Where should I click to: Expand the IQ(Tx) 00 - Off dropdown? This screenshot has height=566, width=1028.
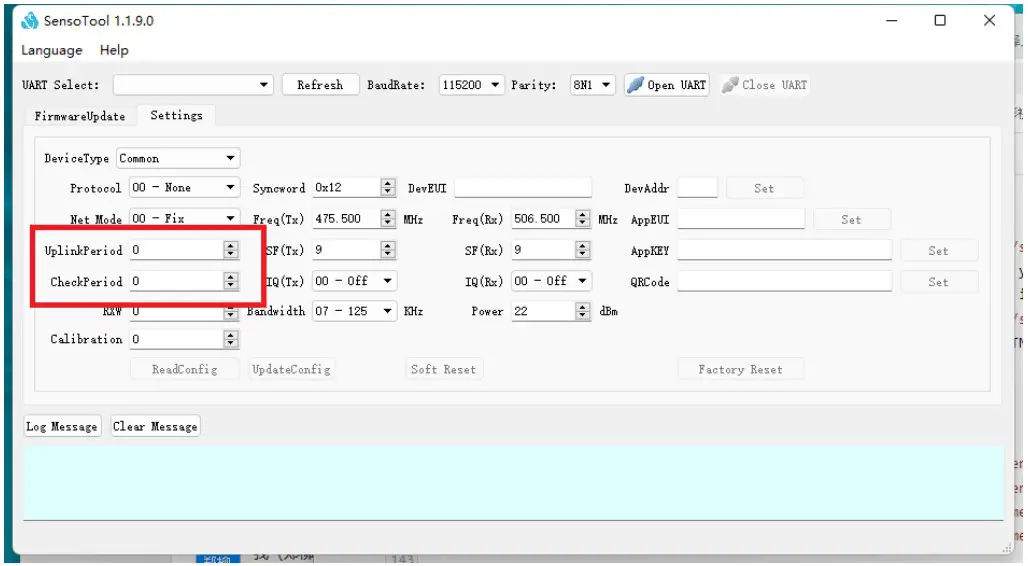click(x=354, y=281)
